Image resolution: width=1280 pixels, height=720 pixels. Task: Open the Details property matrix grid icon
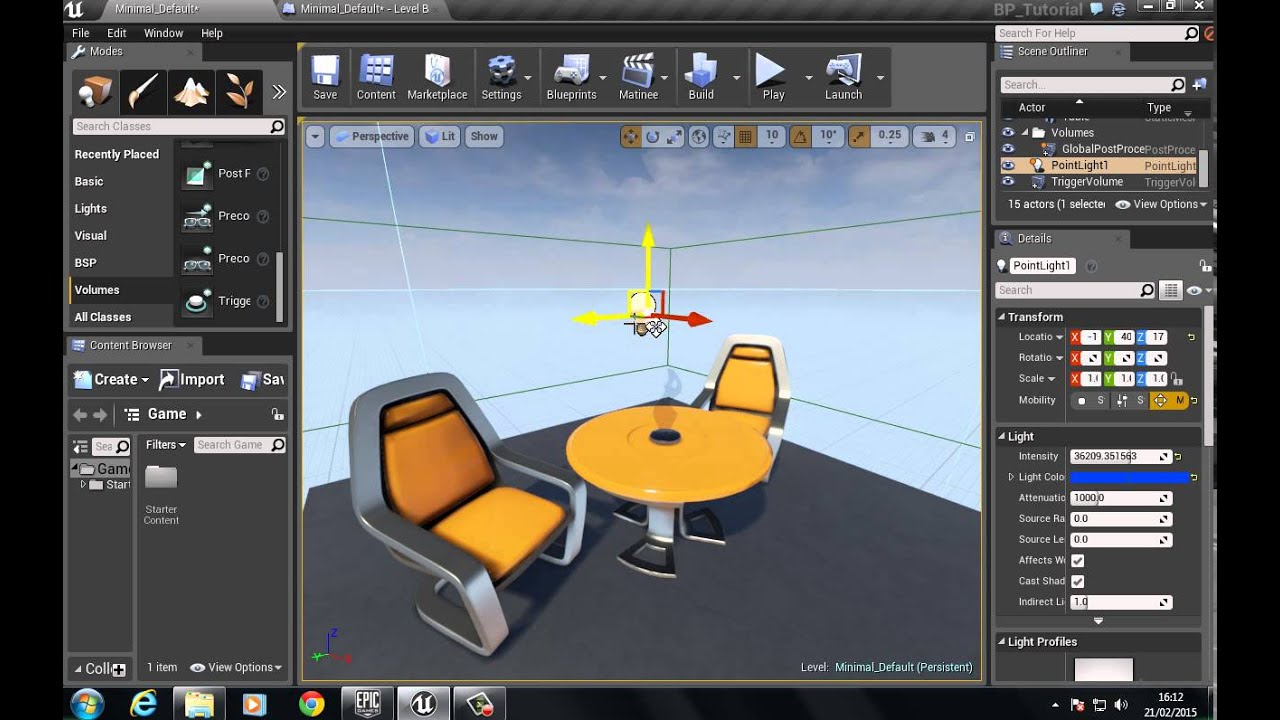[1170, 290]
